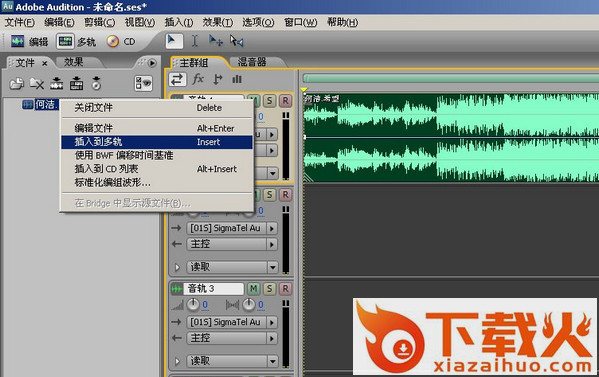Image resolution: width=599 pixels, height=377 pixels.
Task: Open the 编辑(E) menu
Action: coord(59,23)
